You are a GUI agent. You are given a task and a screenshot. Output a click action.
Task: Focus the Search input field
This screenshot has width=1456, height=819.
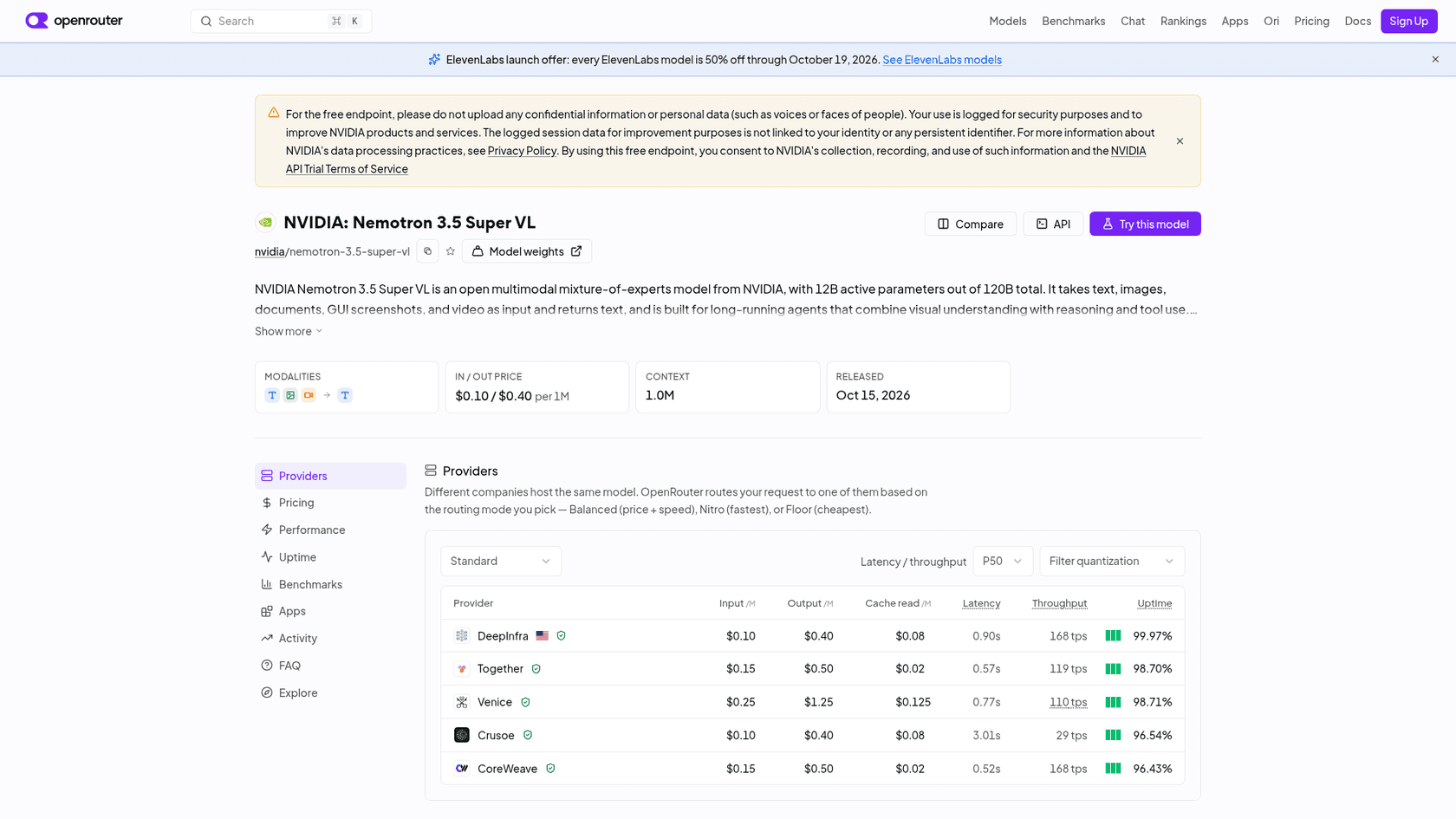click(281, 21)
